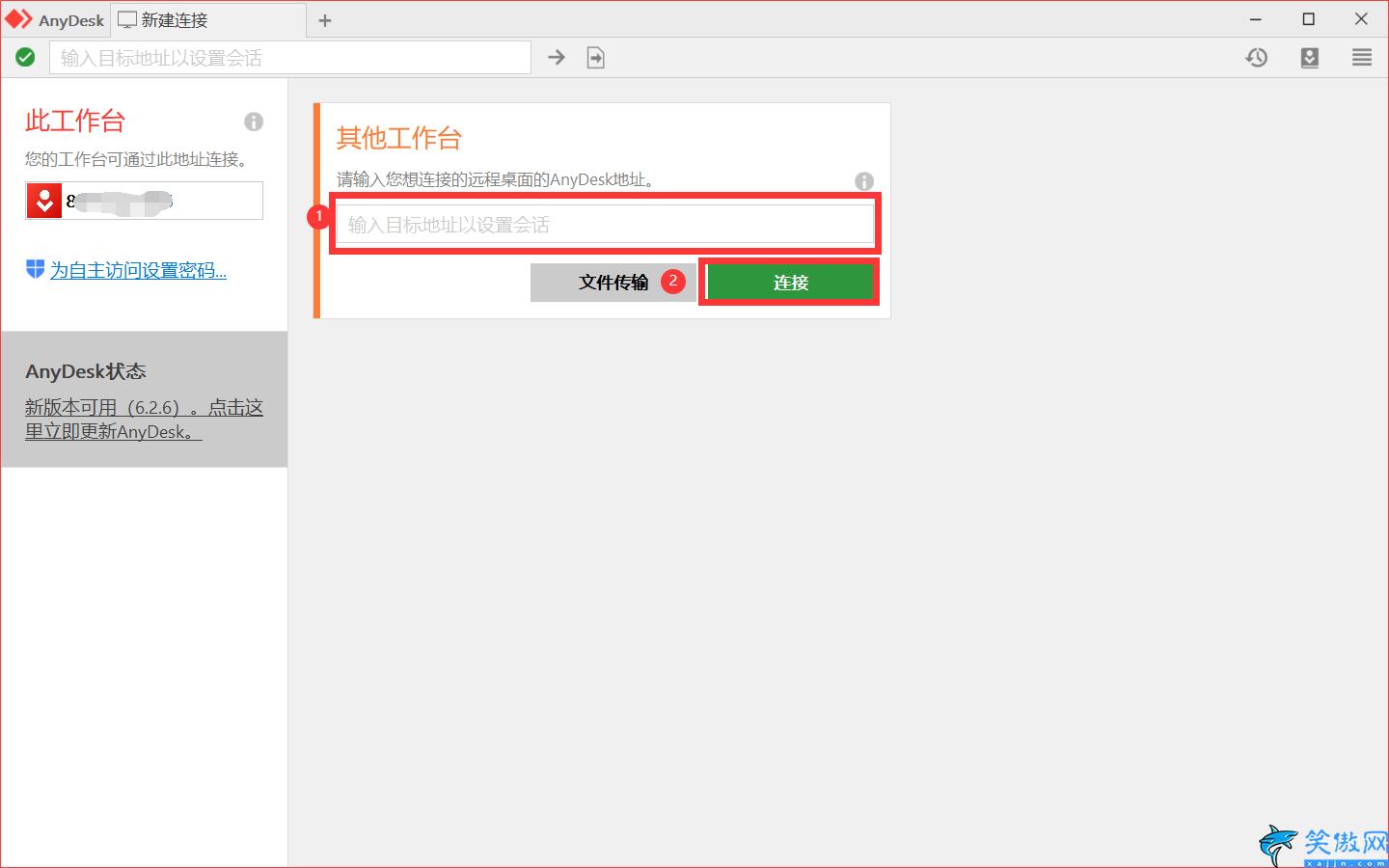This screenshot has width=1389, height=868.
Task: Select this desk's address field
Action: point(145,201)
